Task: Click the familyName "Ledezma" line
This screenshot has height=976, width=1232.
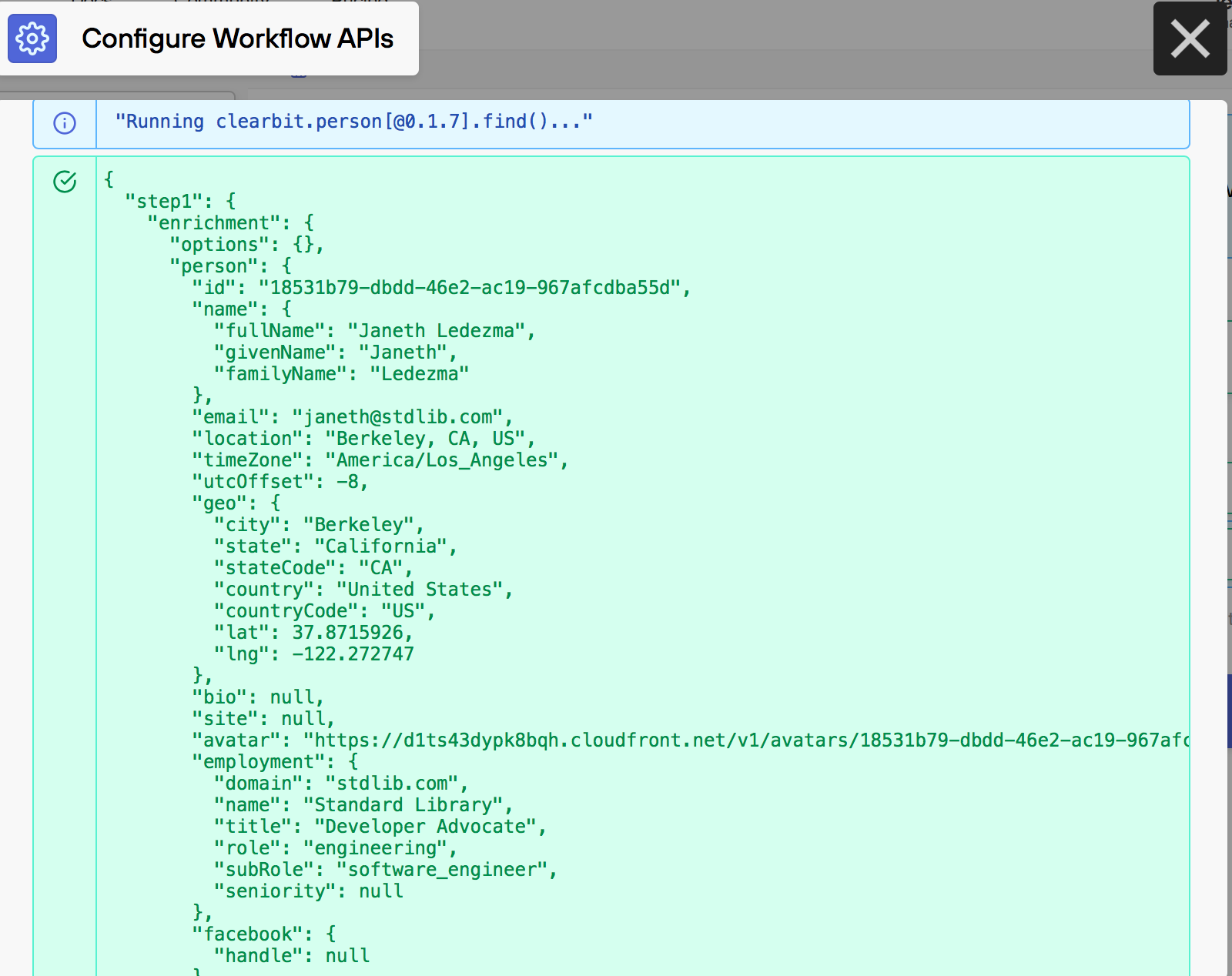Action: tap(341, 374)
